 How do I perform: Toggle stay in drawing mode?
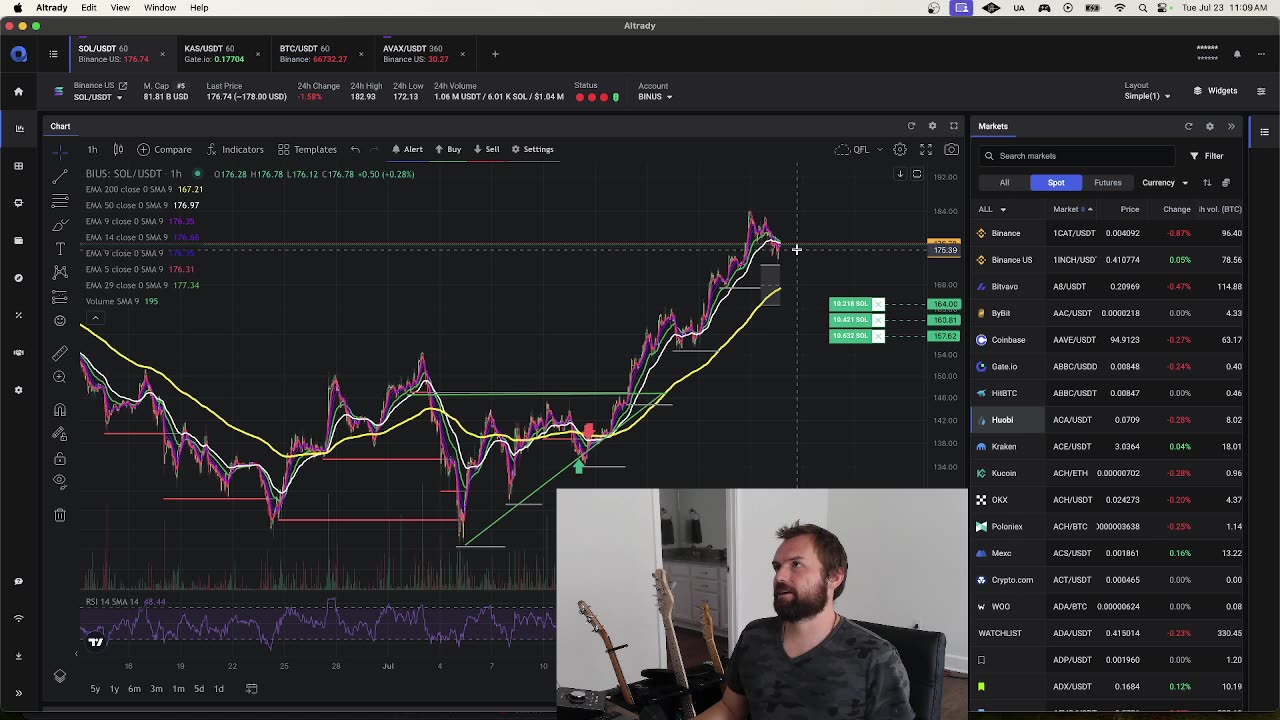click(x=60, y=434)
